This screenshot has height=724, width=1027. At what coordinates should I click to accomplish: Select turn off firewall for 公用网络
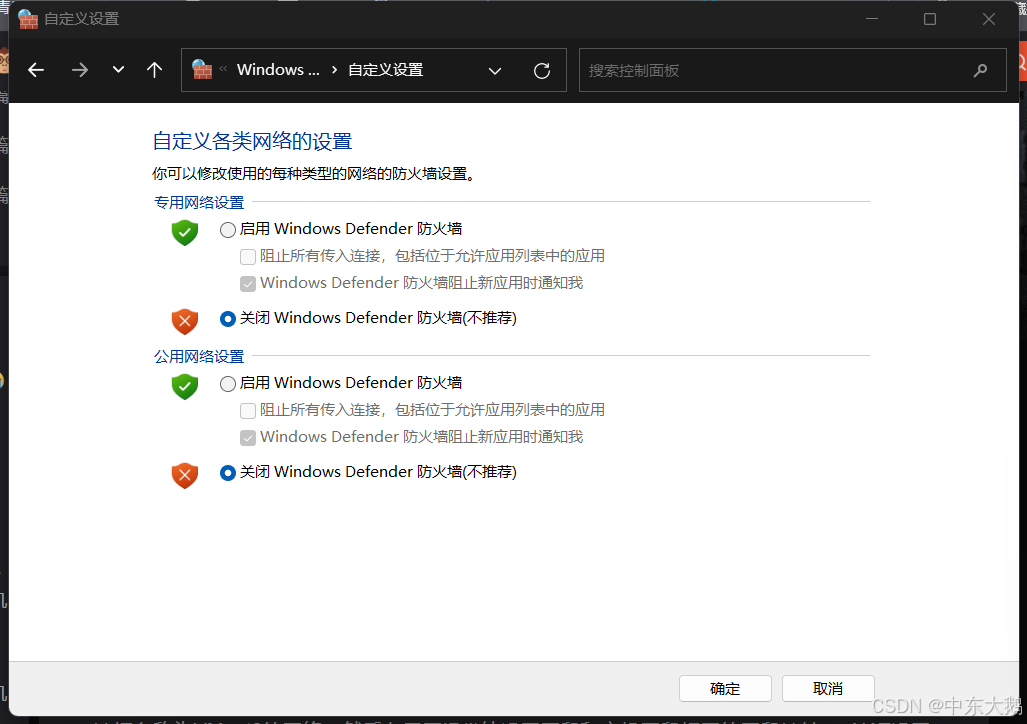tap(227, 473)
